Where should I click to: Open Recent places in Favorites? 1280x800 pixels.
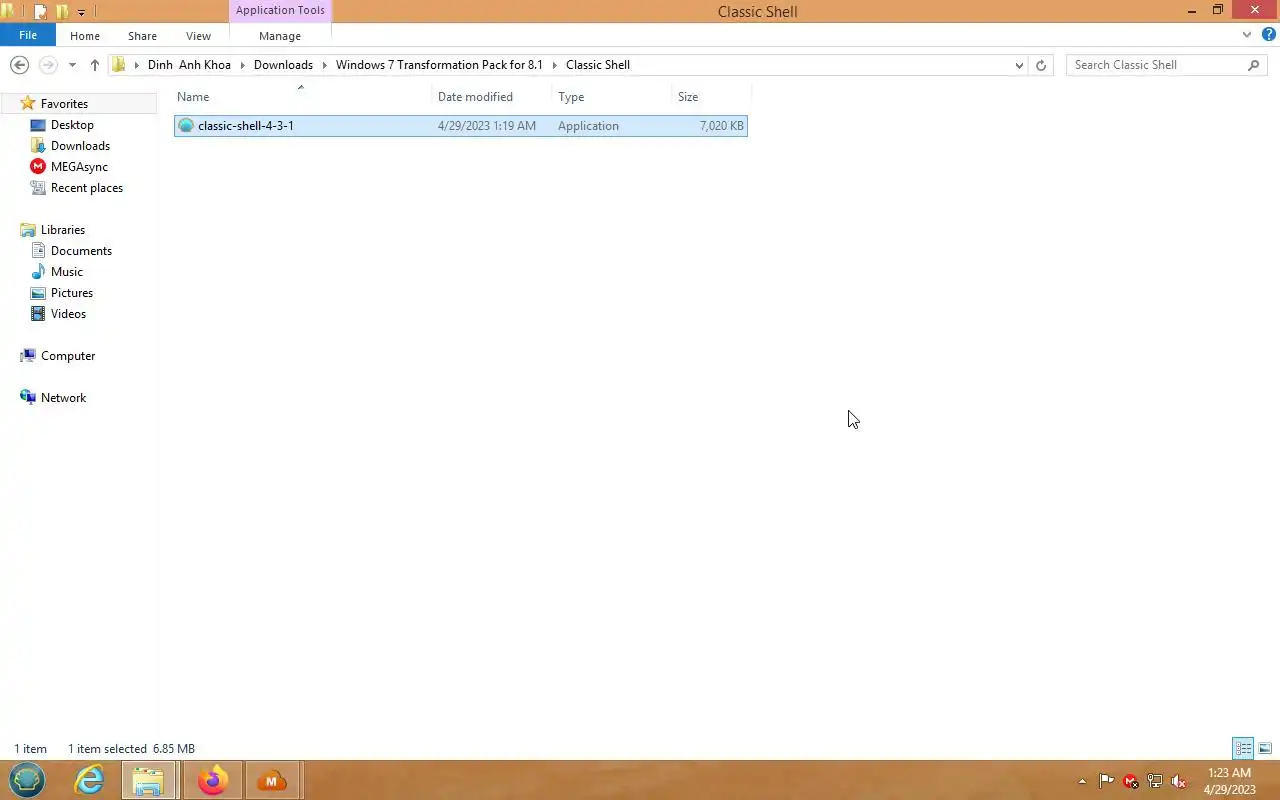87,188
